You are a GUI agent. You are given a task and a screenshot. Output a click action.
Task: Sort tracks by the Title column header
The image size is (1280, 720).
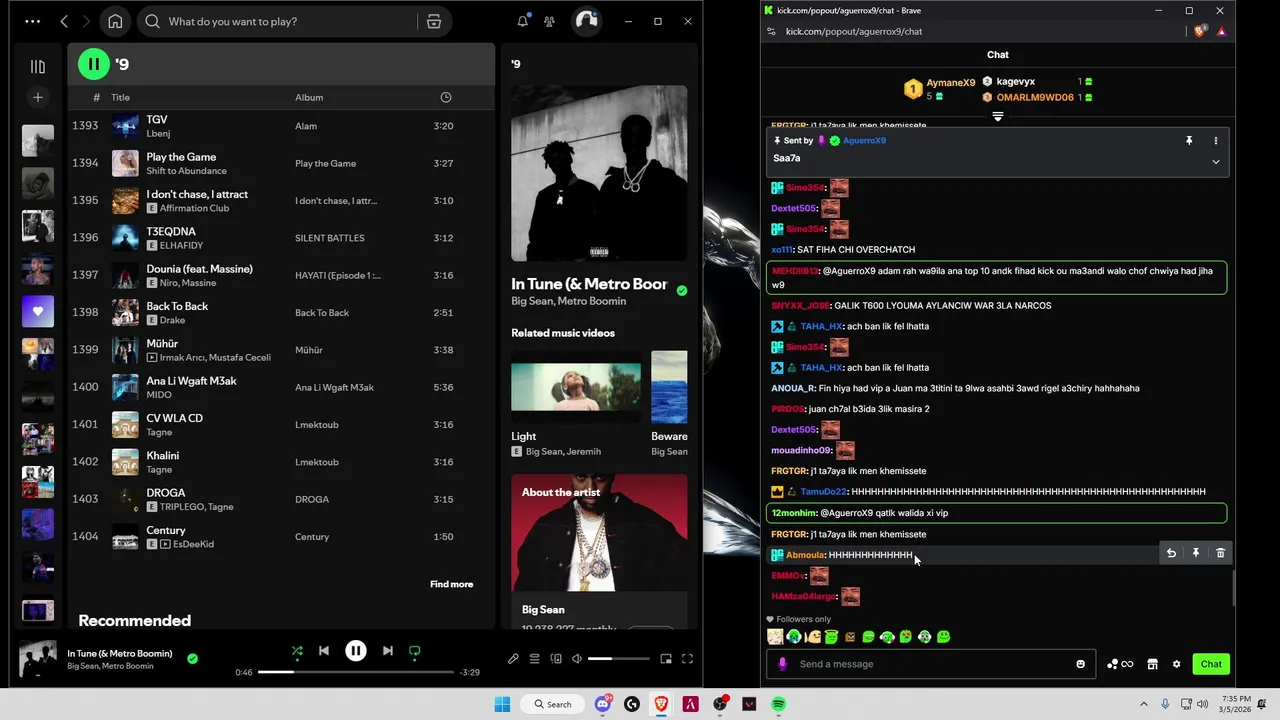pyautogui.click(x=120, y=97)
